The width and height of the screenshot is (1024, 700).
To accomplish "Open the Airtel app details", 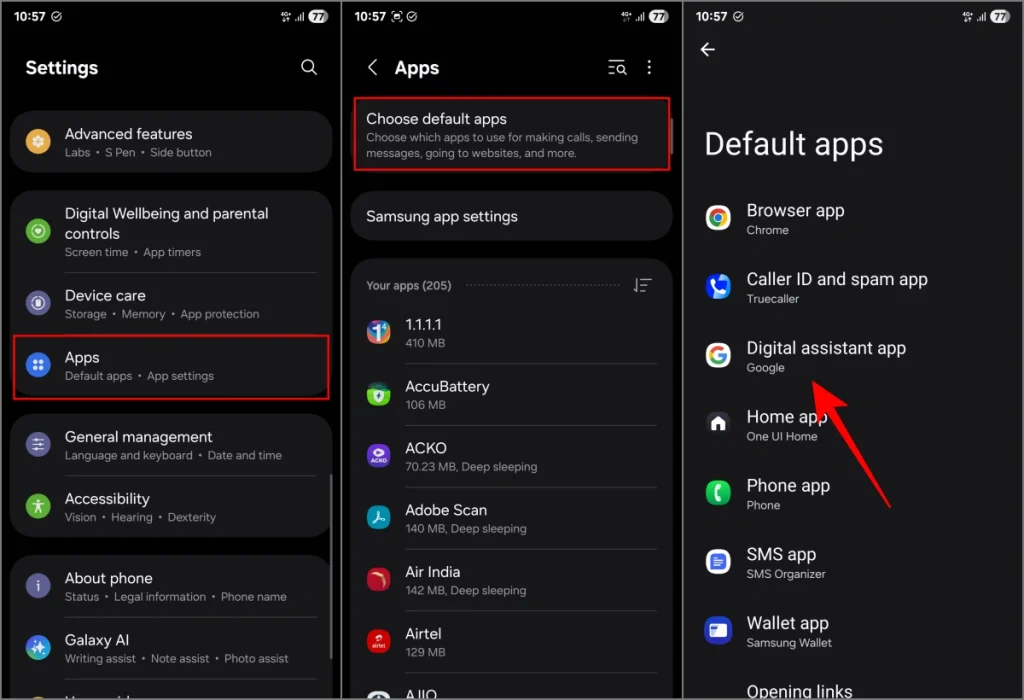I will (512, 642).
